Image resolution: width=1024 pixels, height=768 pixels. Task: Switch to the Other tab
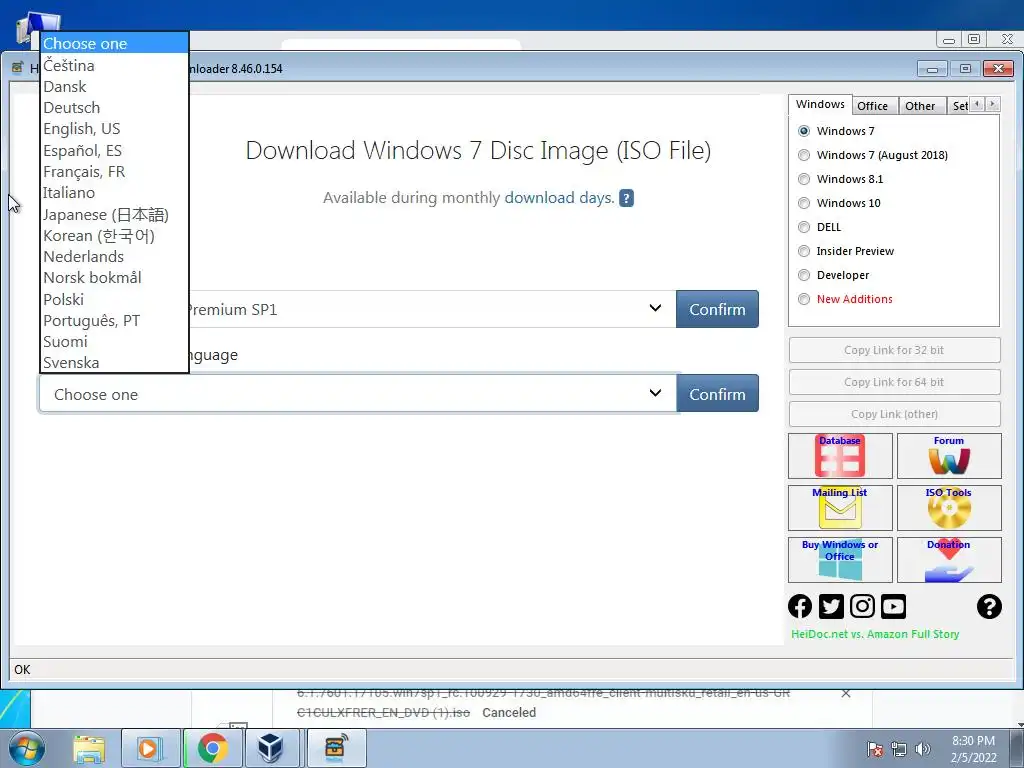(x=920, y=106)
